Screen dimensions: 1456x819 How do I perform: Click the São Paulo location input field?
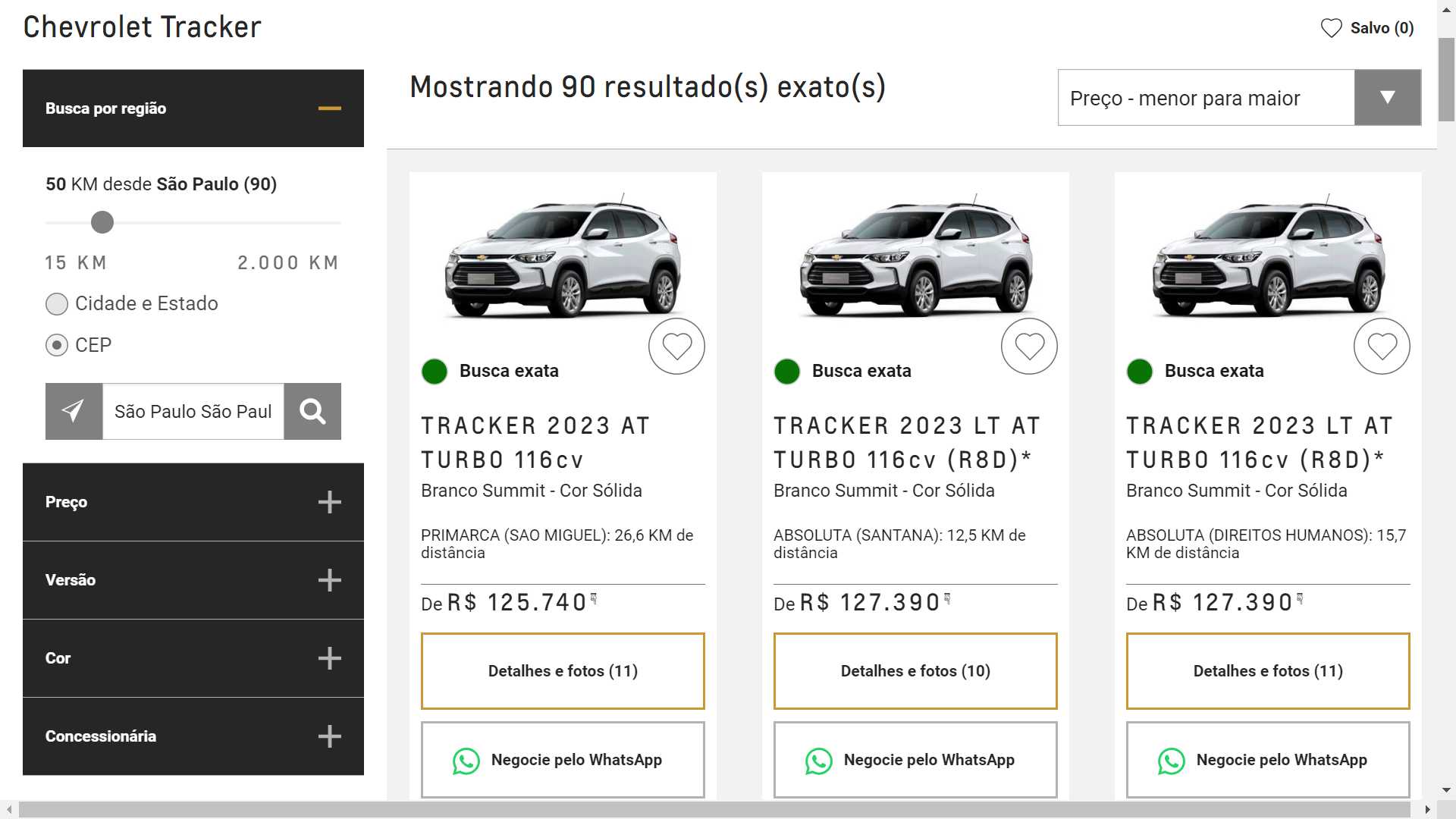[193, 411]
